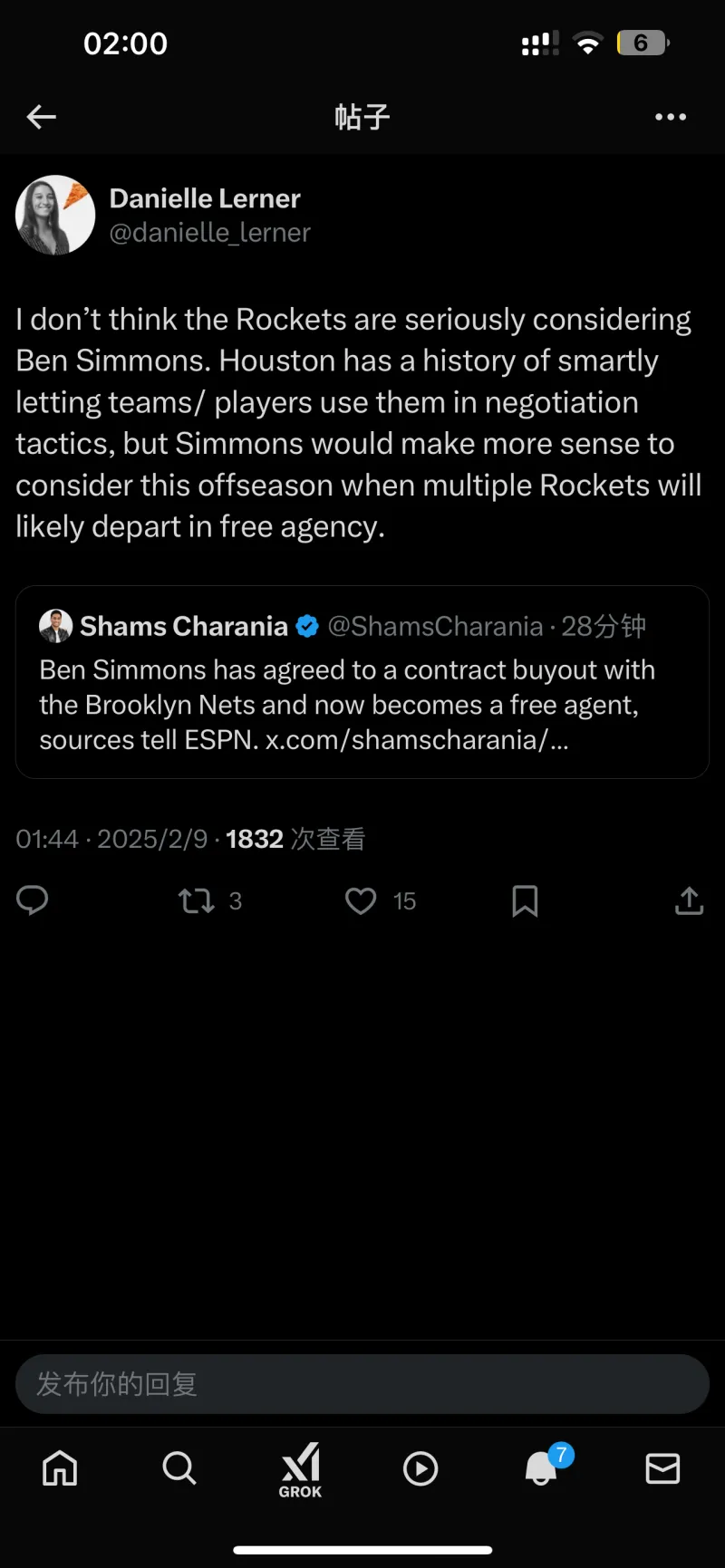This screenshot has height=1568, width=725.
Task: Tap Shams Charania's small avatar
Action: click(55, 626)
